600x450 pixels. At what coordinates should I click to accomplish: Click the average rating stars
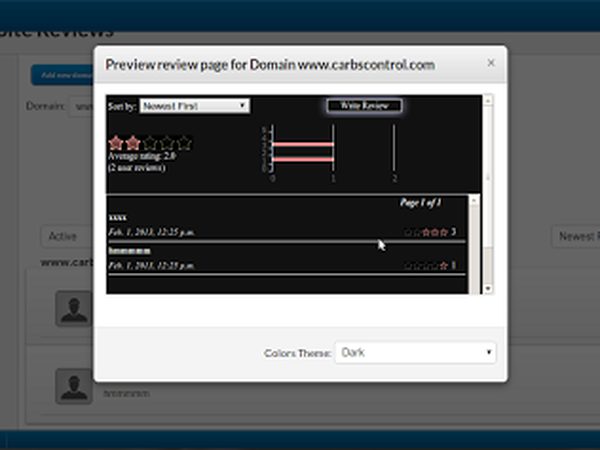click(x=150, y=143)
